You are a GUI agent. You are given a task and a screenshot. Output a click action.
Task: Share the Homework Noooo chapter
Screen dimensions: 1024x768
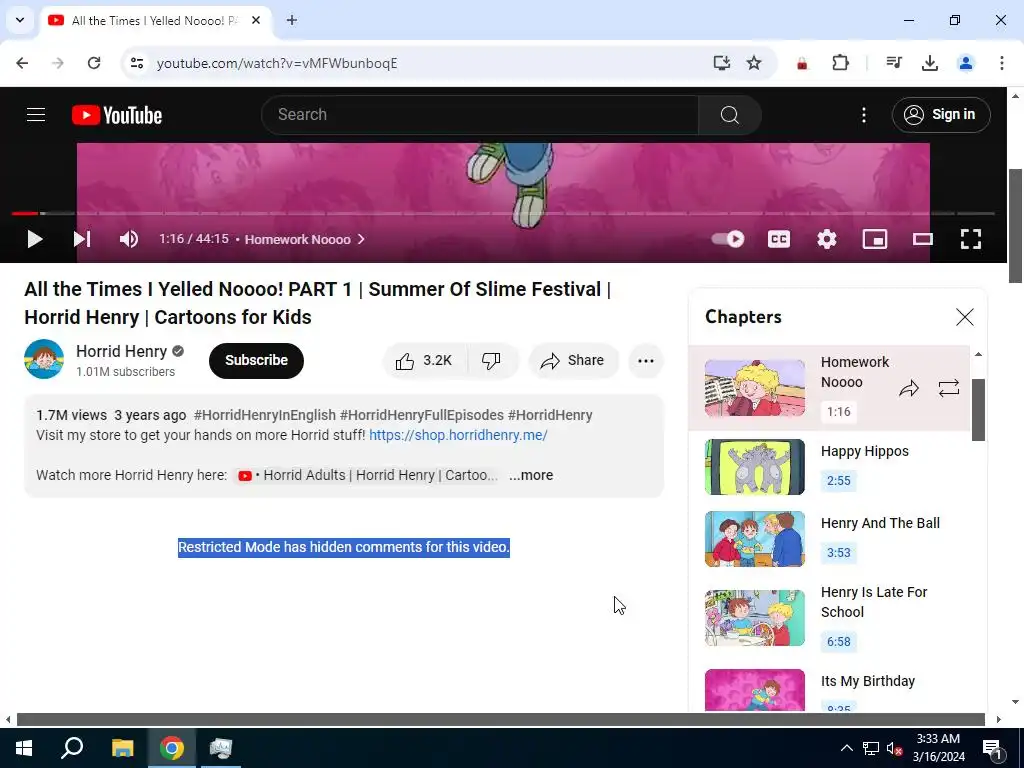(908, 389)
